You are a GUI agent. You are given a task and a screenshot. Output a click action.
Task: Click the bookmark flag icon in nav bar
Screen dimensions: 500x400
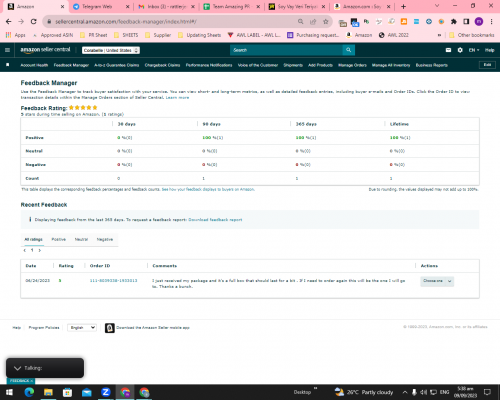coord(8,65)
